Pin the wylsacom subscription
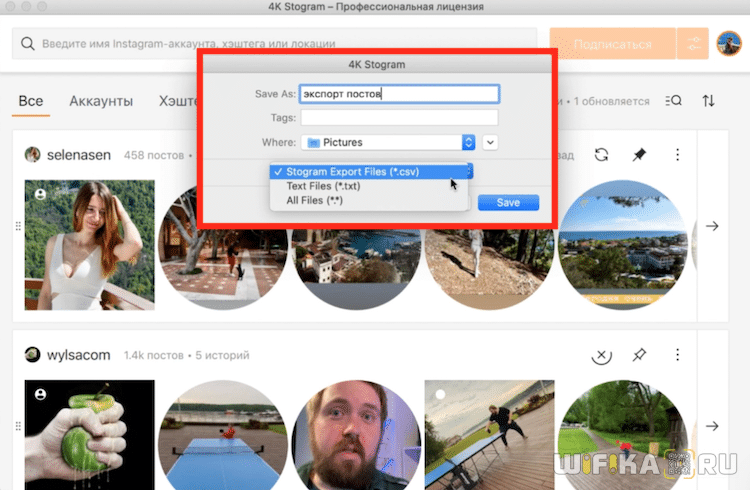750x490 pixels. pos(639,355)
